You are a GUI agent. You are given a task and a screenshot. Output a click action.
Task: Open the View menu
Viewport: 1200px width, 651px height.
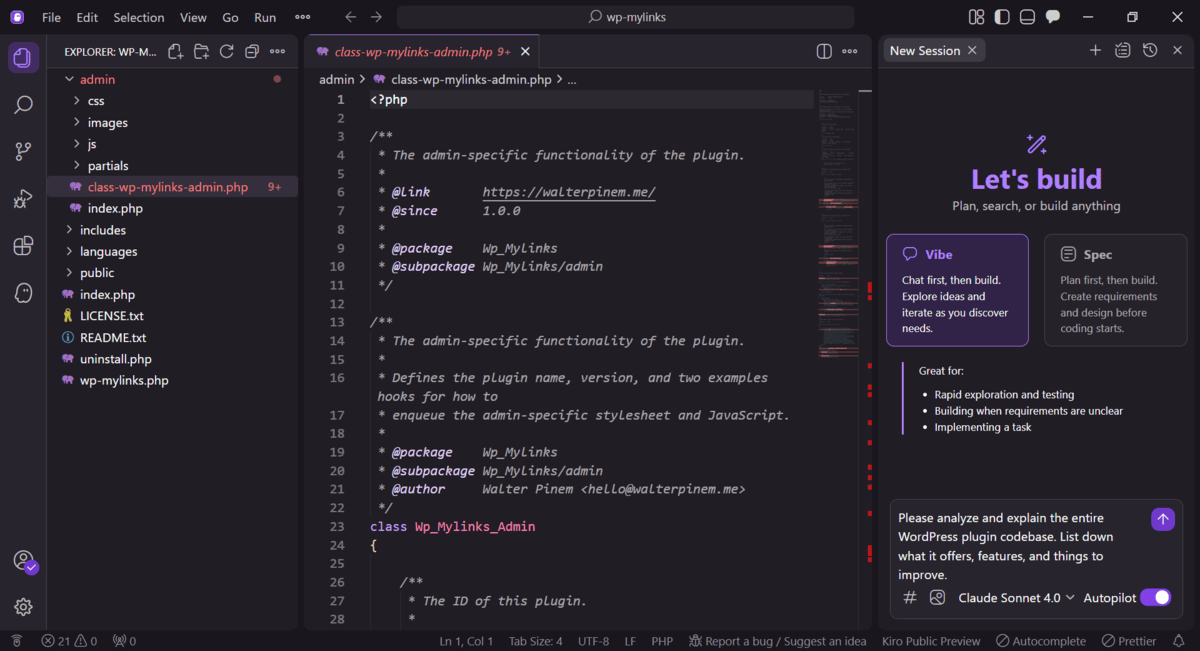[x=193, y=17]
